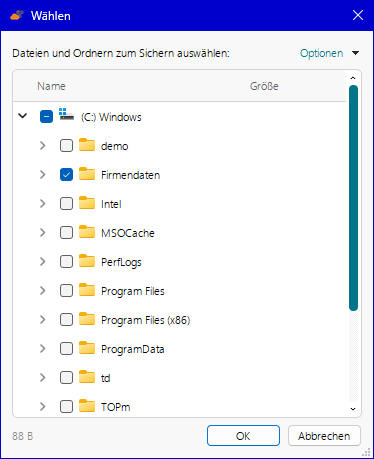Expand the Program Files (x86) folder

[x=42, y=320]
